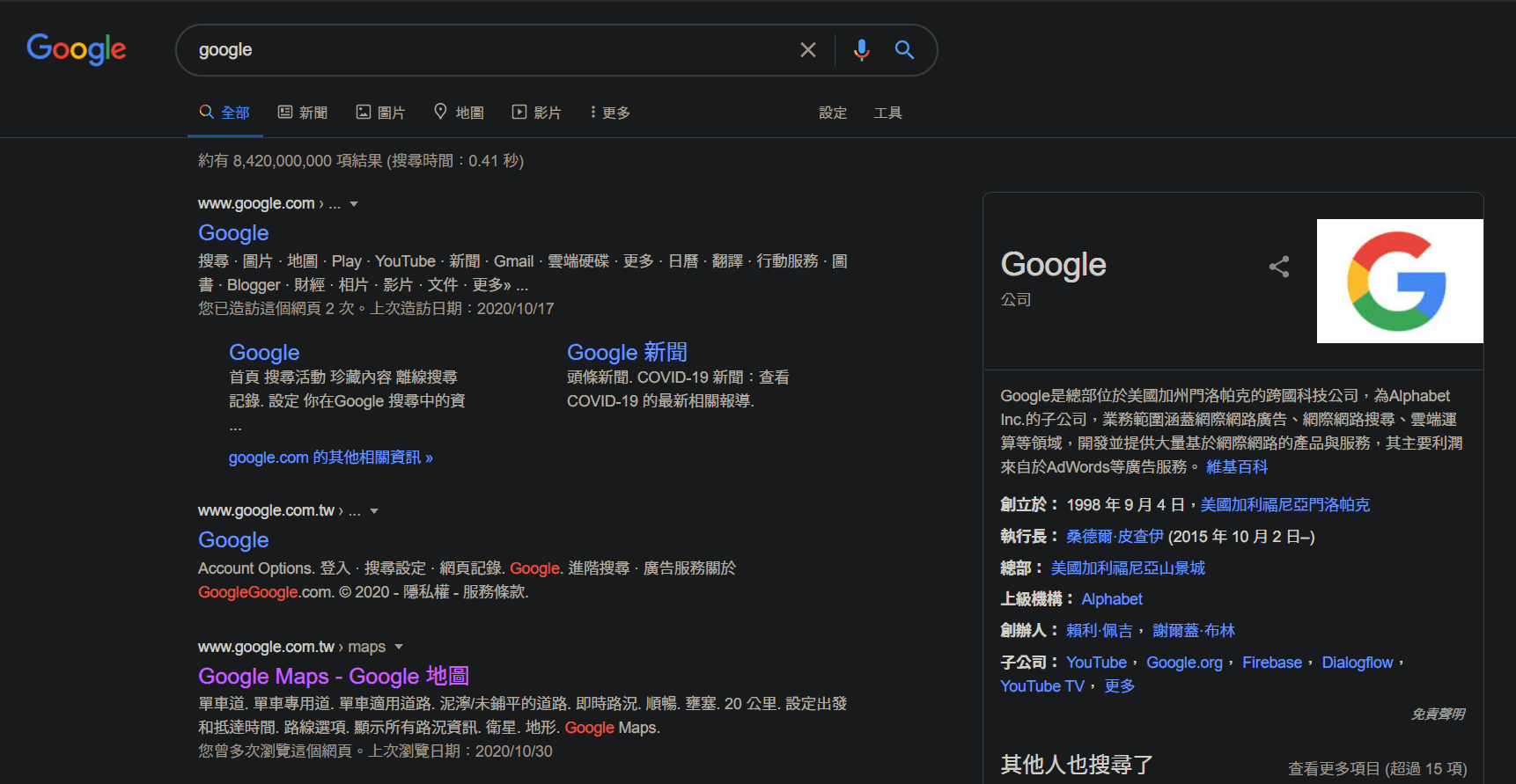The height and width of the screenshot is (784, 1516).
Task: Open 美國加利福尼亞門洛帕克 link
Action: (x=1285, y=505)
